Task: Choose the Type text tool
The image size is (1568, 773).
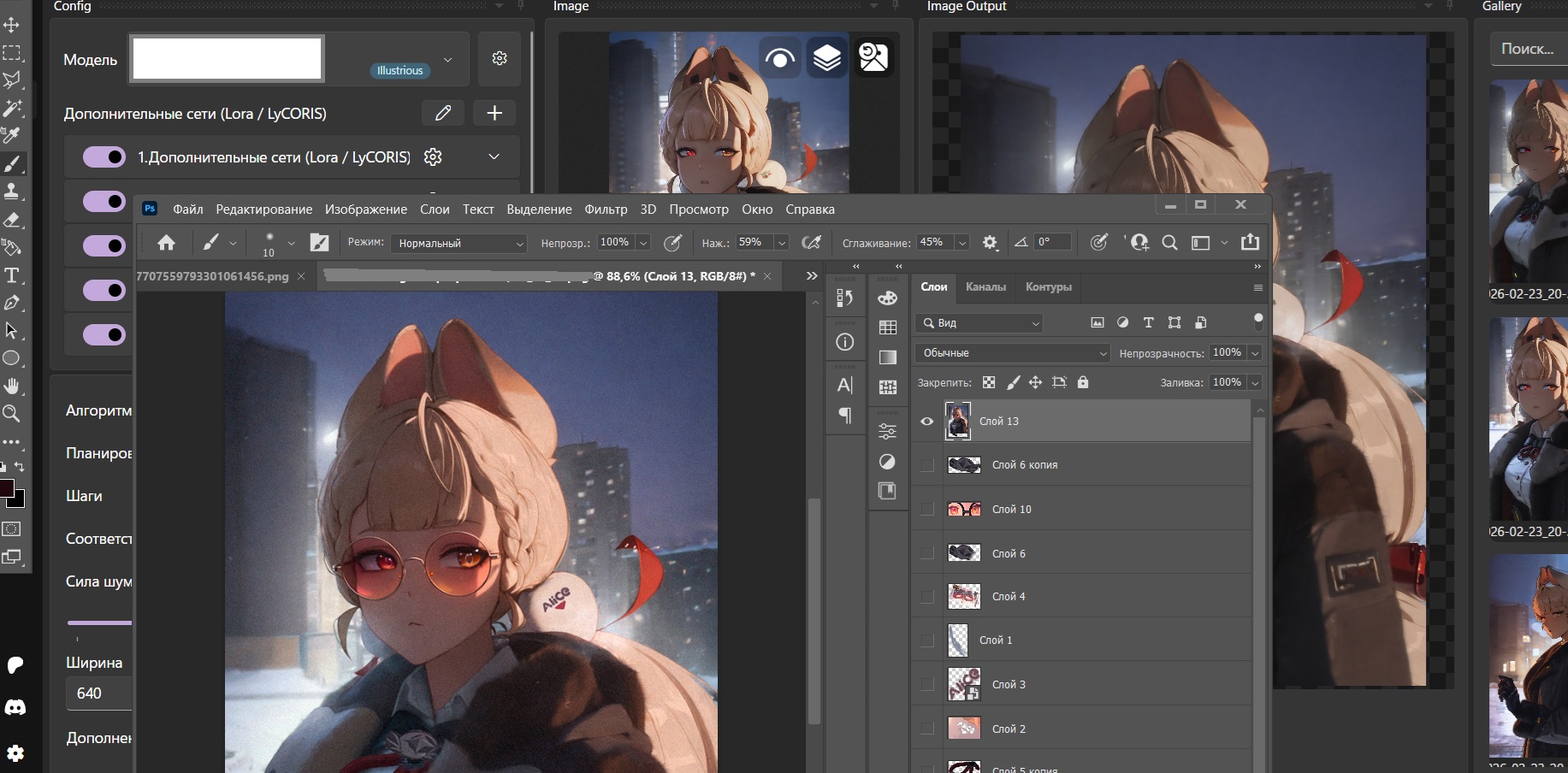Action: coord(12,275)
